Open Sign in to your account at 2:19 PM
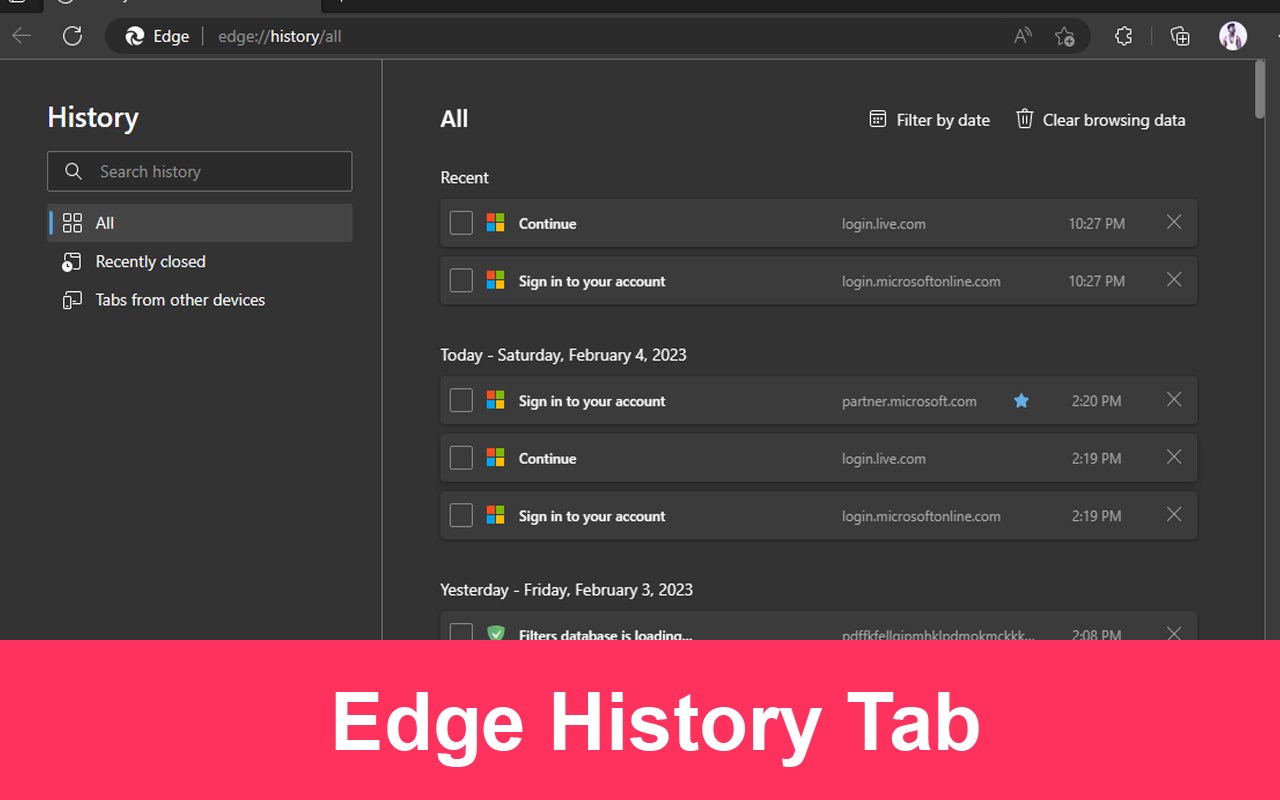1280x800 pixels. coord(592,516)
